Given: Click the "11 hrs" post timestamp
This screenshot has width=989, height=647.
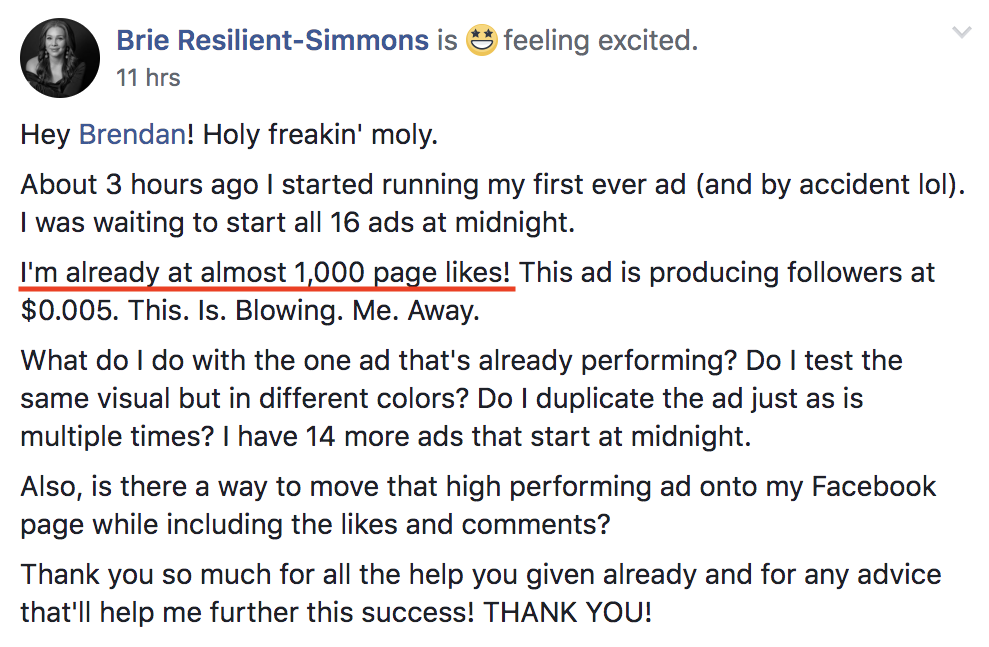Looking at the screenshot, I should click(148, 77).
